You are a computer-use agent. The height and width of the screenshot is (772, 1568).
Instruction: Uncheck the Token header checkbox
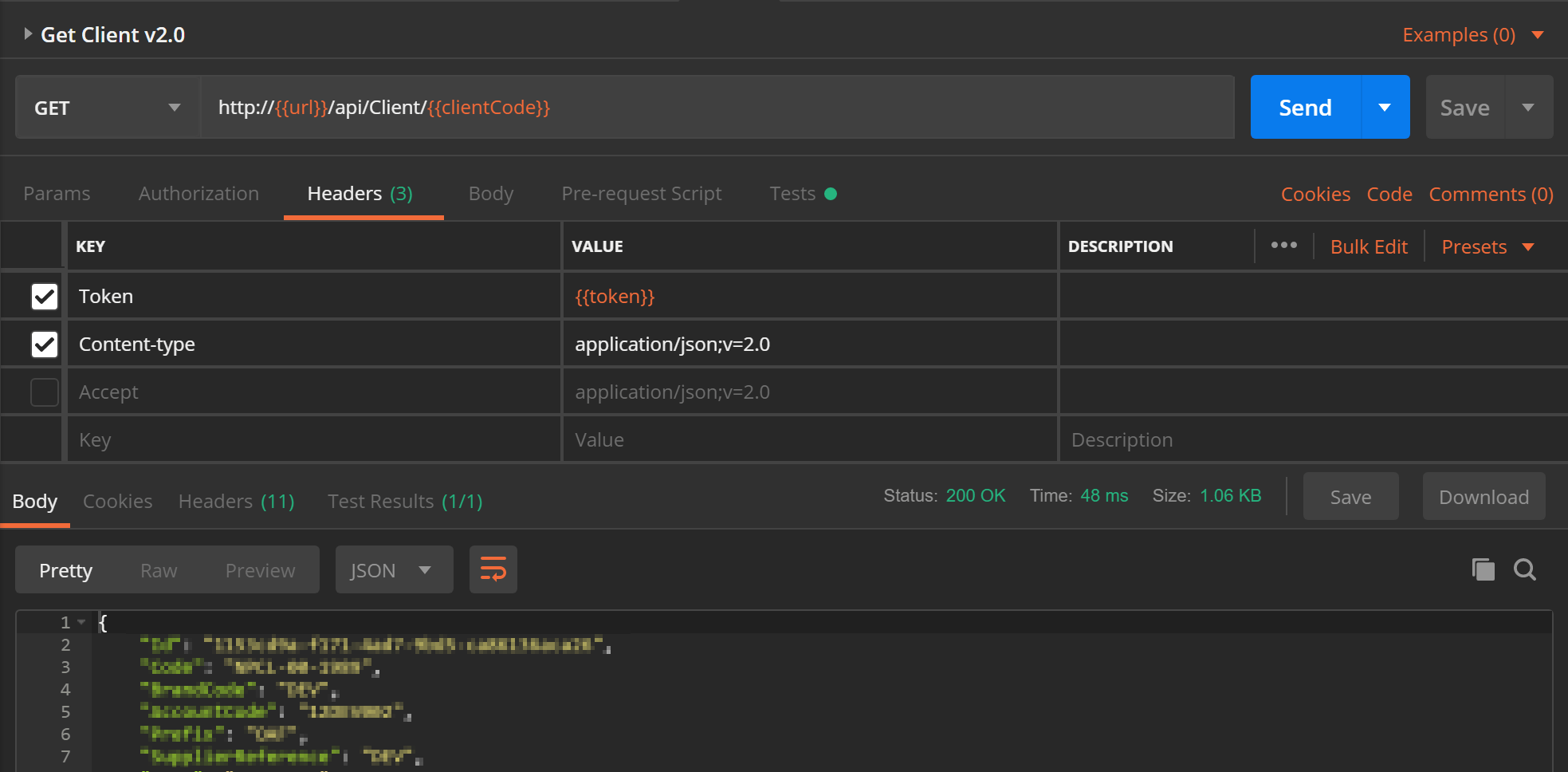[45, 297]
